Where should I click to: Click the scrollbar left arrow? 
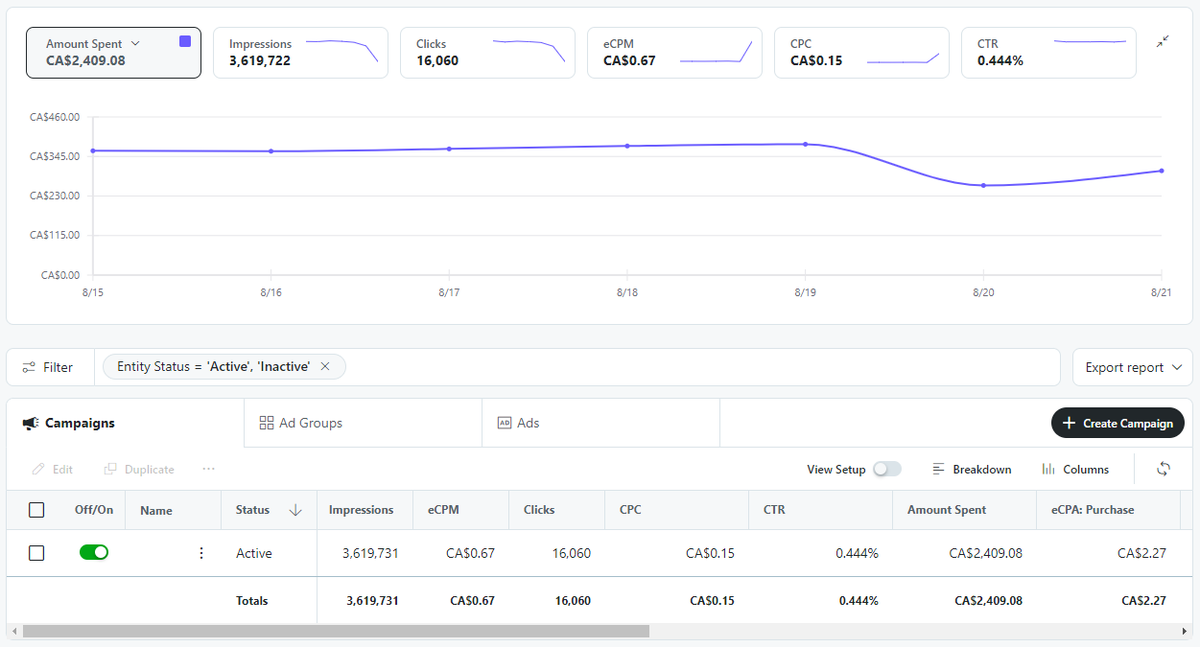click(x=13, y=632)
